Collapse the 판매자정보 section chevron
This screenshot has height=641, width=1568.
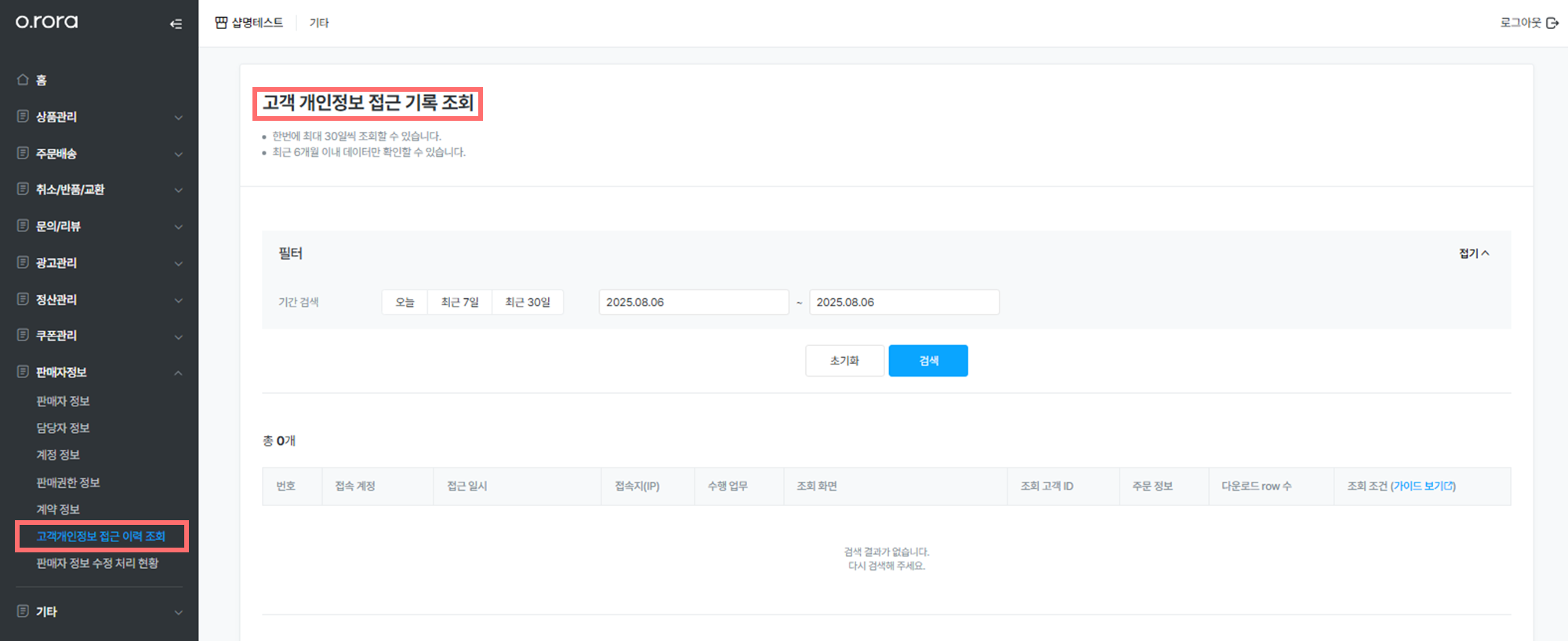coord(178,373)
